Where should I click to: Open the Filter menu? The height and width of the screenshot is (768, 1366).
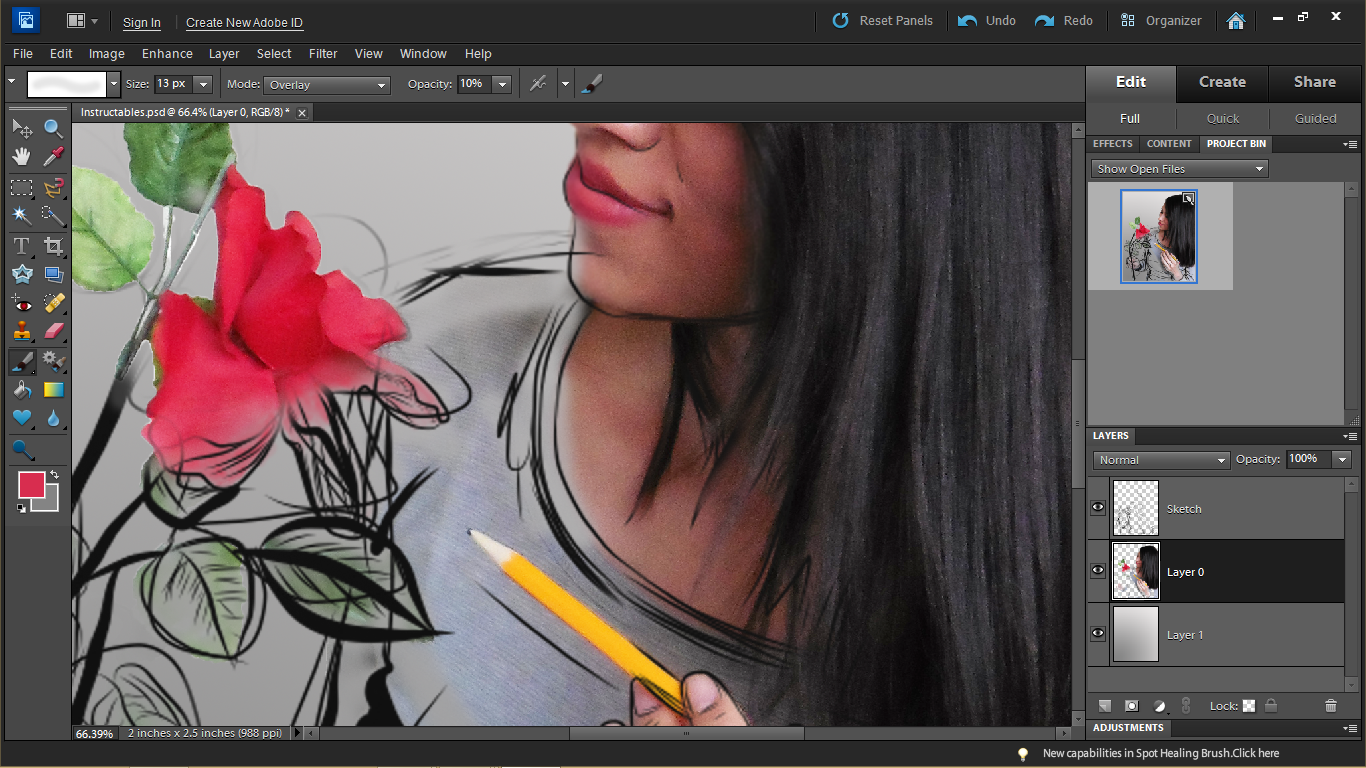click(323, 54)
